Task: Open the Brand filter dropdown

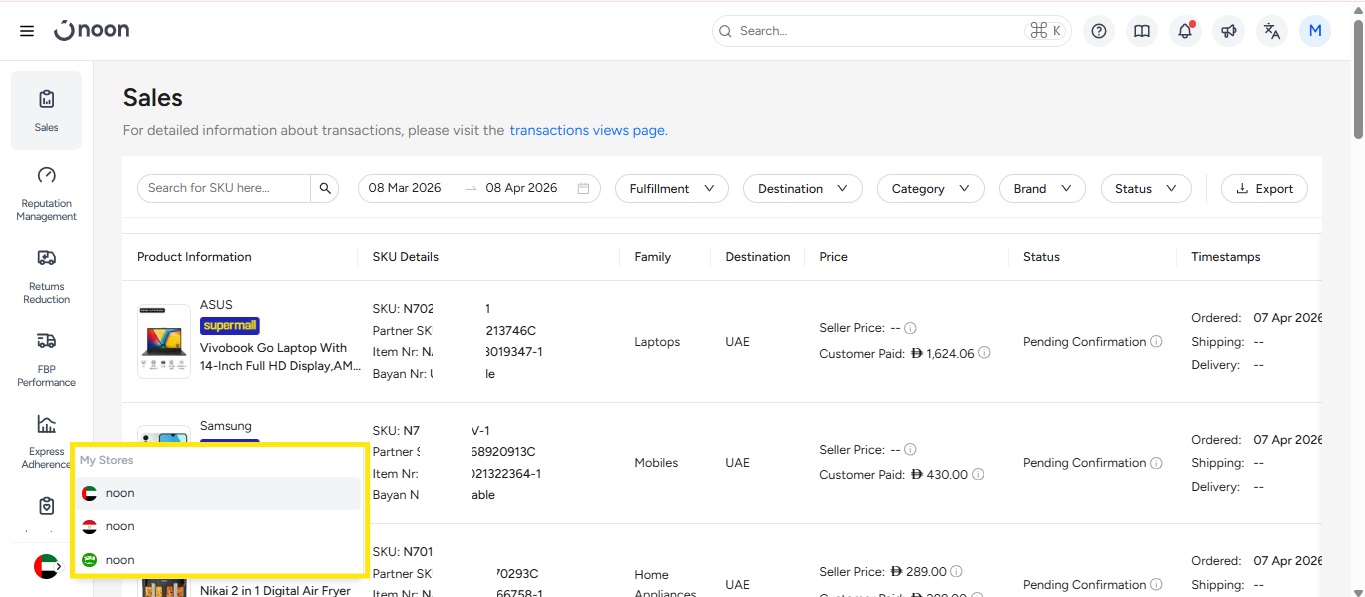Action: (1041, 188)
